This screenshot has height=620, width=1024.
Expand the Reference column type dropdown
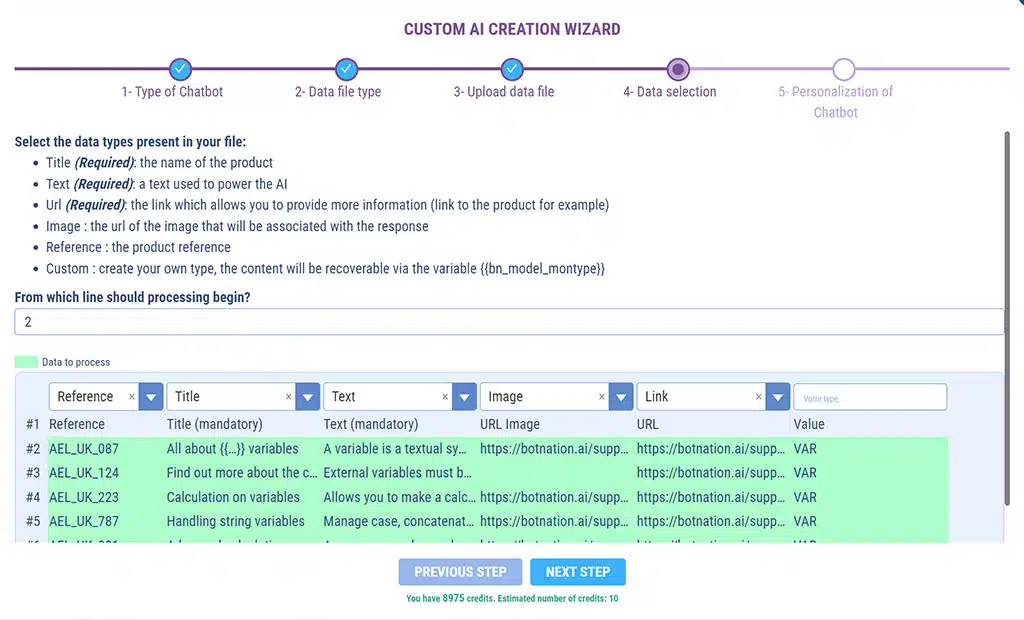click(151, 397)
